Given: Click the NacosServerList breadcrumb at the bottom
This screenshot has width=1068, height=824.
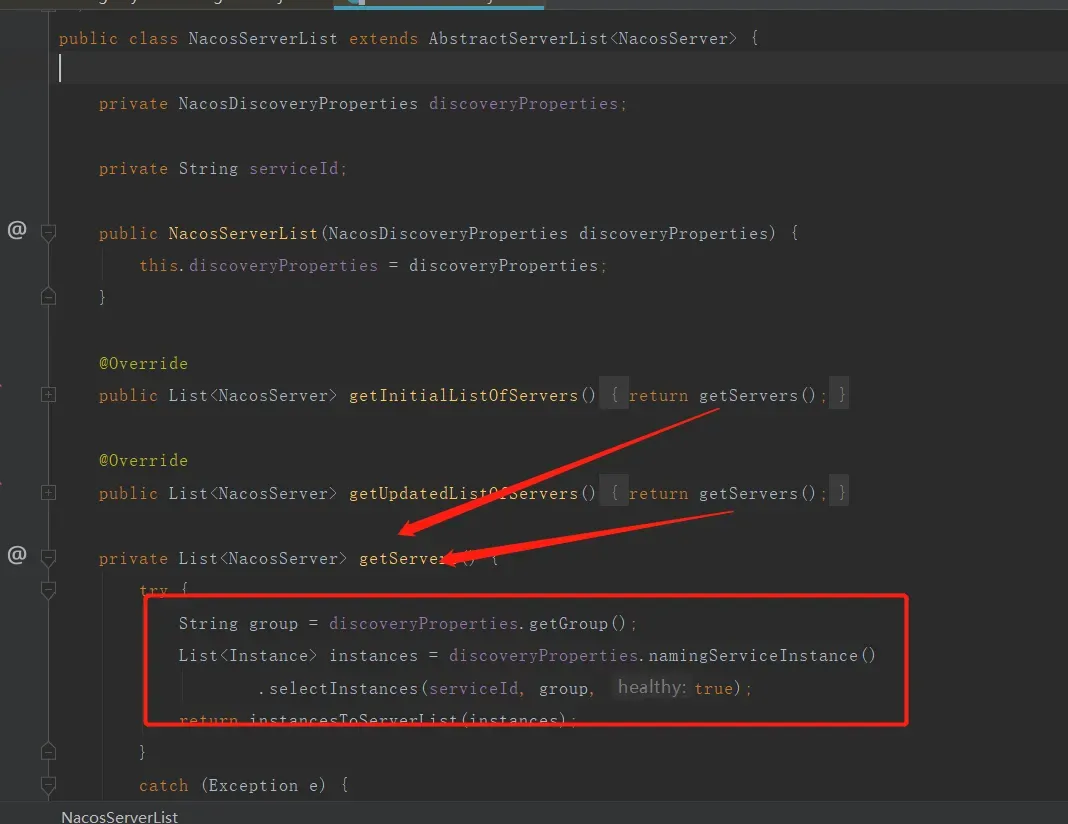Looking at the screenshot, I should pyautogui.click(x=119, y=817).
